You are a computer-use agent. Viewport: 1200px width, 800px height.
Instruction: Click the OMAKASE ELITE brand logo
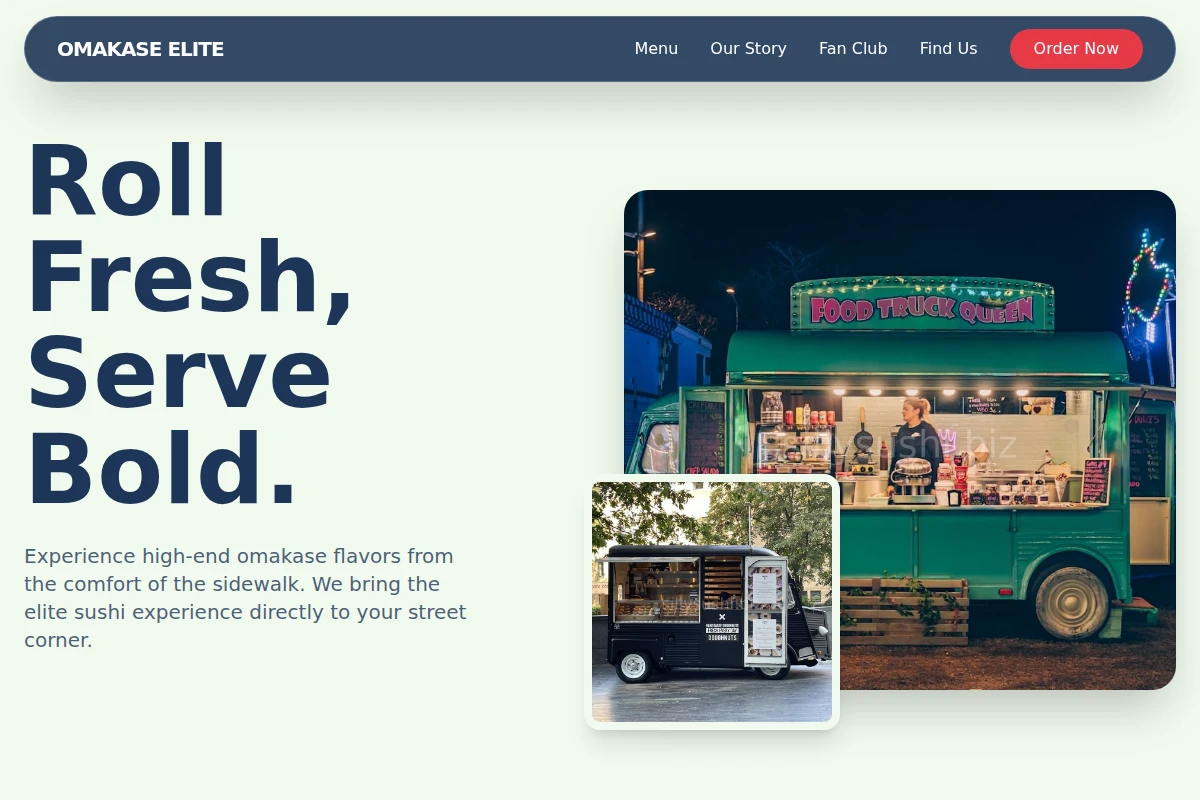coord(141,49)
